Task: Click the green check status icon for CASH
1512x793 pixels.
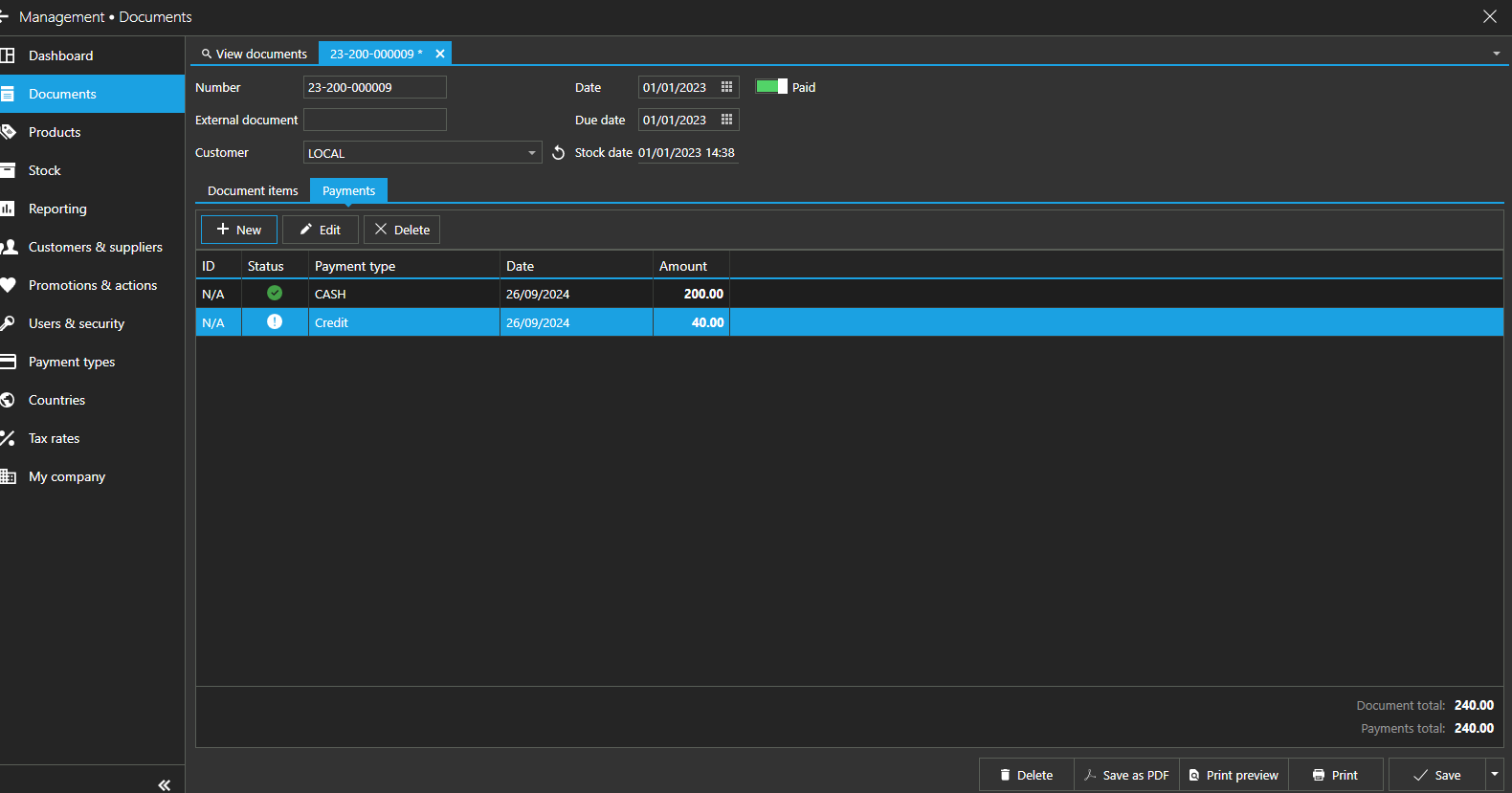Action: pos(275,294)
